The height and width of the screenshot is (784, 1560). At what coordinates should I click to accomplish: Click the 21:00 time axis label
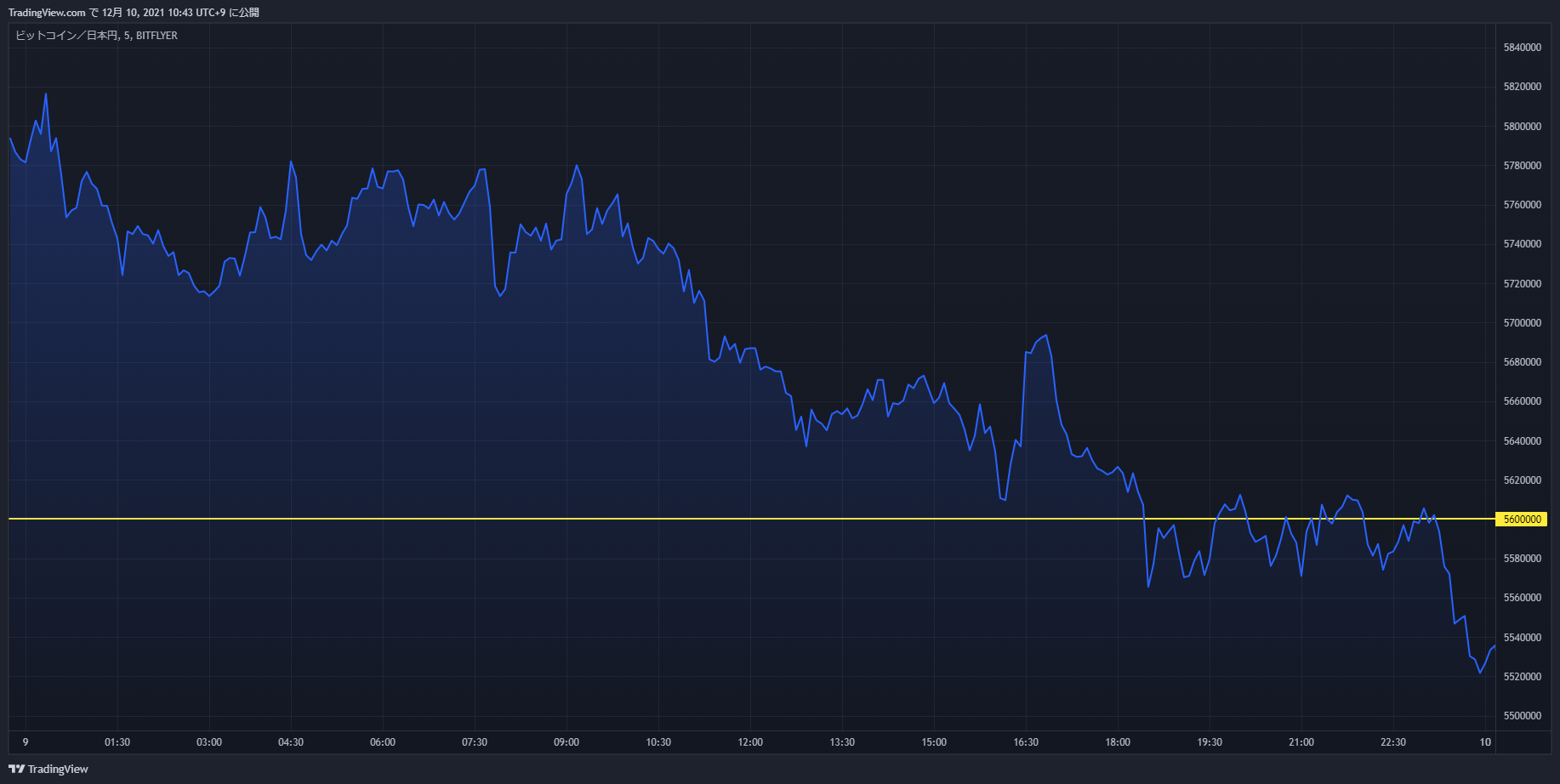[1301, 742]
